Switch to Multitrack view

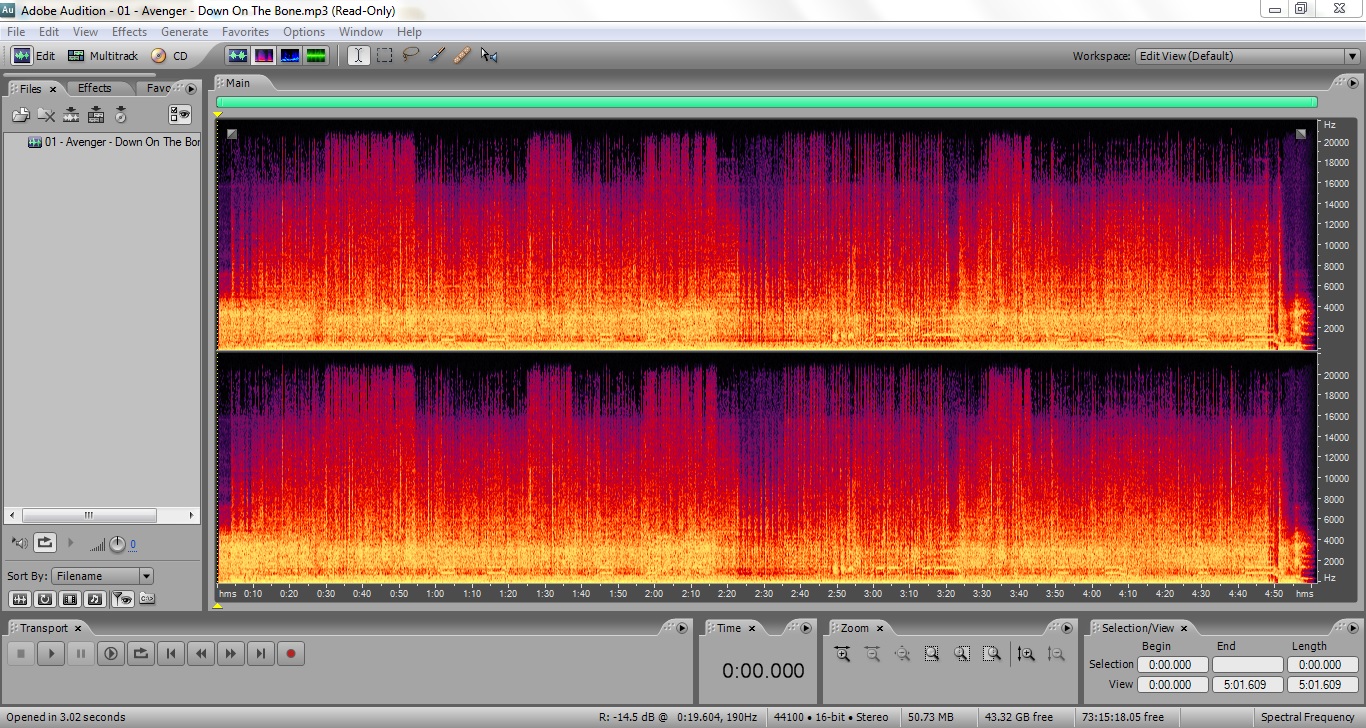tap(103, 56)
